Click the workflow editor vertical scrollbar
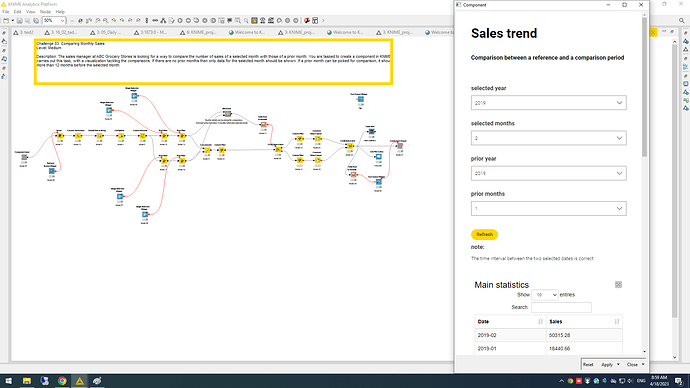The height and width of the screenshot is (388, 690). coord(675,180)
